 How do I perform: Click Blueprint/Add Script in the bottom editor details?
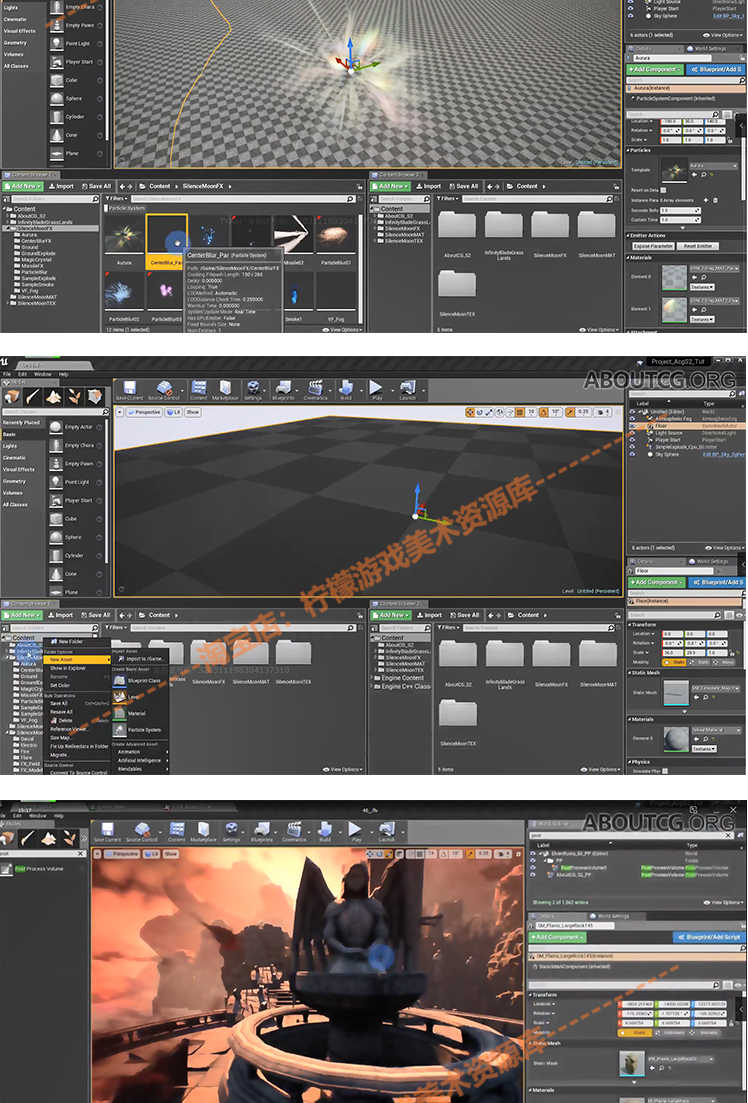tap(710, 937)
